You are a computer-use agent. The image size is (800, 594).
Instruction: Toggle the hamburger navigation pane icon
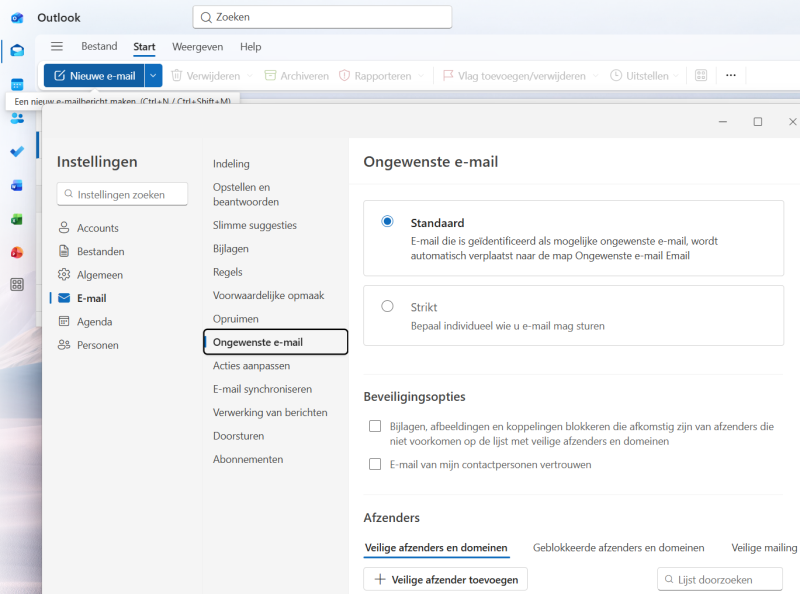coord(57,47)
